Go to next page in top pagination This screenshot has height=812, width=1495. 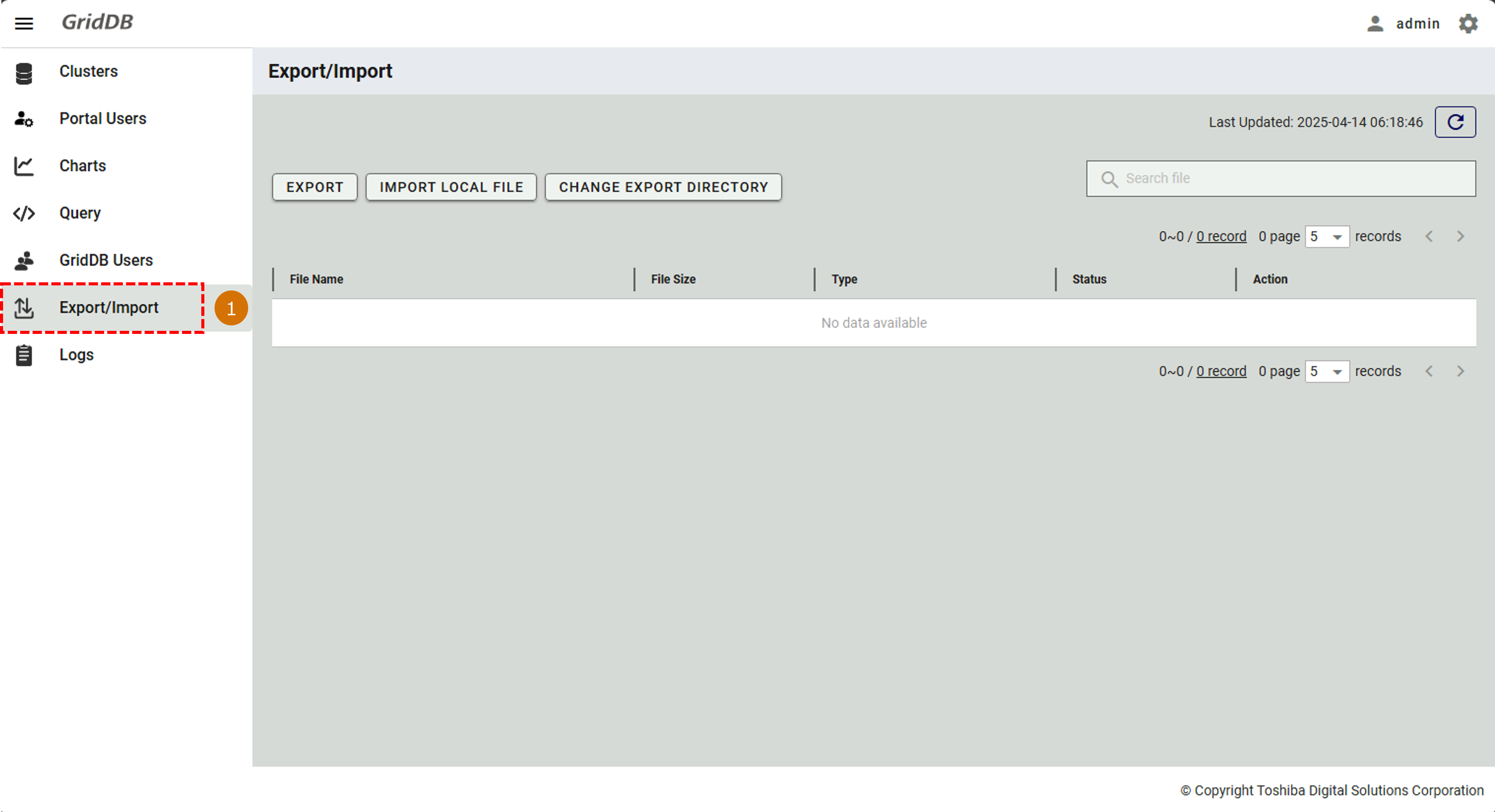(1460, 237)
